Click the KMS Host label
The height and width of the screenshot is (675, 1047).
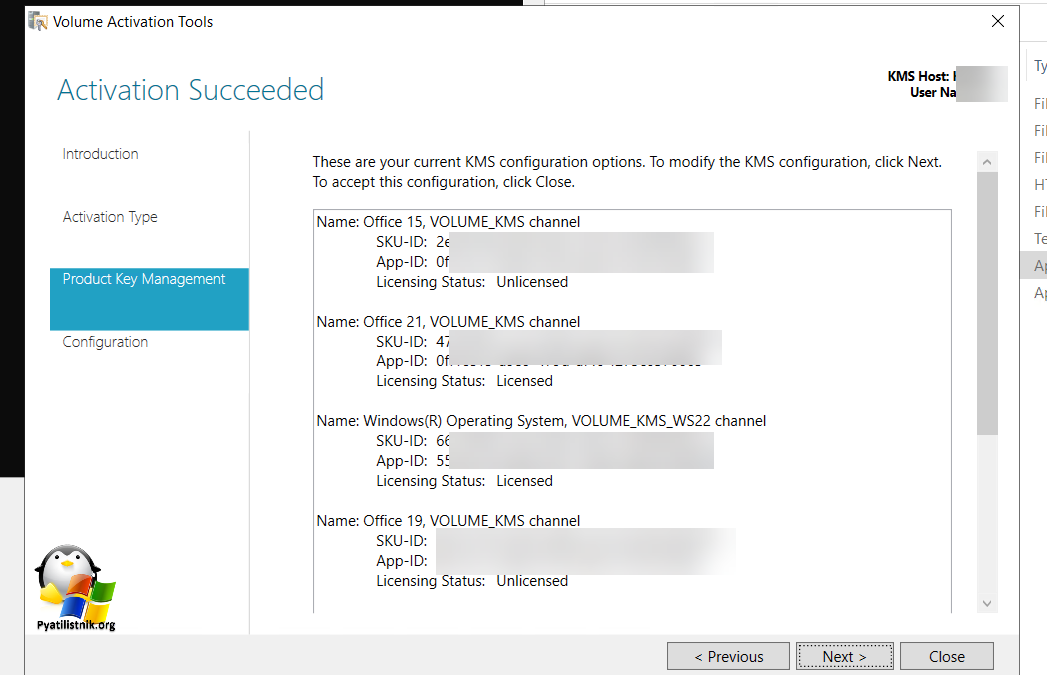[921, 76]
